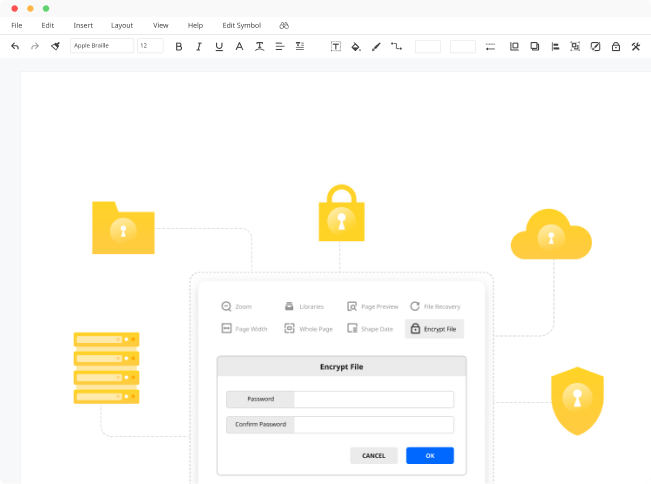Select the Format Painter brush icon
The width and height of the screenshot is (651, 484).
click(55, 46)
